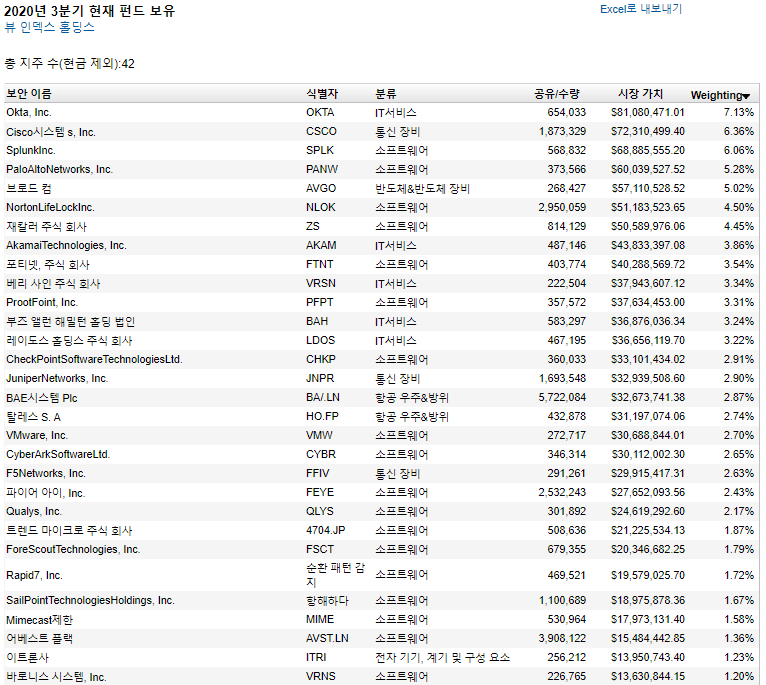Screen dimensions: 766x685
Task: Select the 재칼러 주식 회사 row name
Action: (x=46, y=227)
